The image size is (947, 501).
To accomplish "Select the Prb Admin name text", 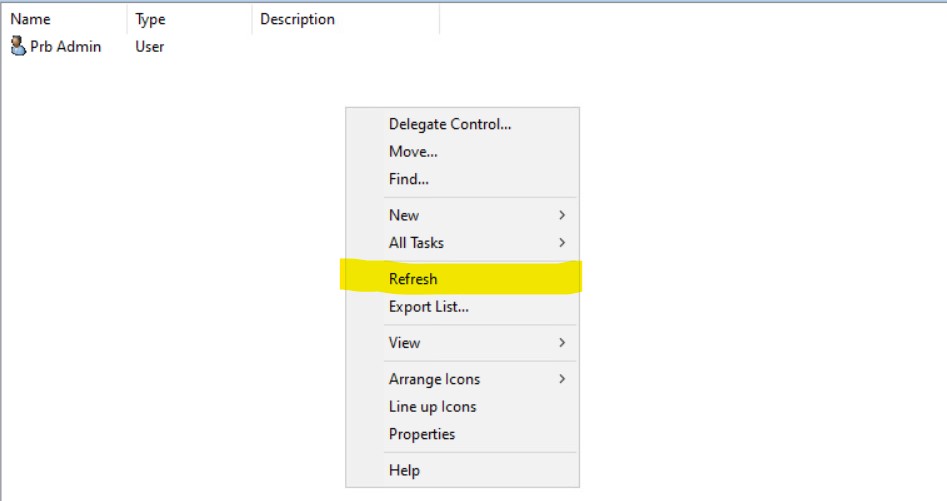I will click(x=66, y=46).
